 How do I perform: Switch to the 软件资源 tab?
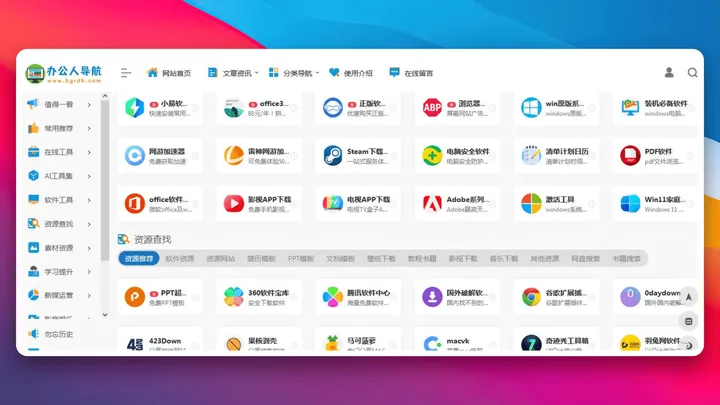click(180, 259)
